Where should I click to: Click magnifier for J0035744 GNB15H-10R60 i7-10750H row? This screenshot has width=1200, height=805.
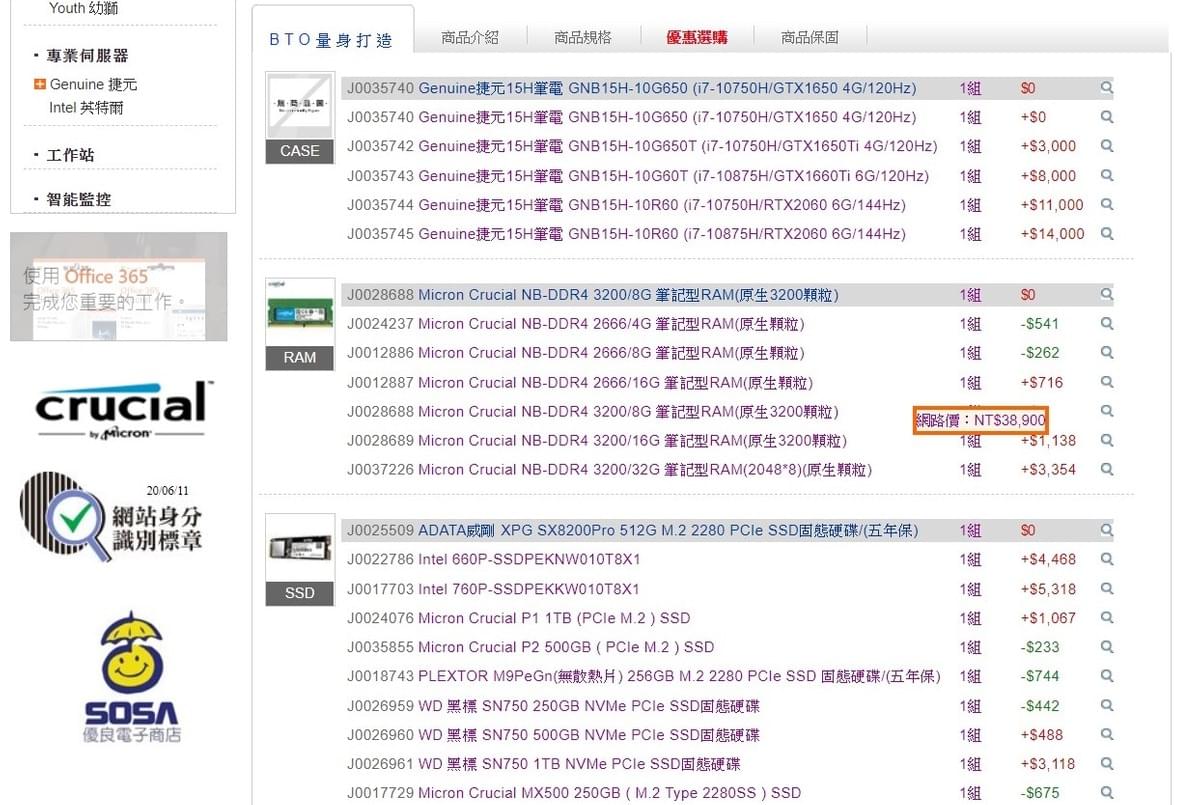click(x=1107, y=204)
